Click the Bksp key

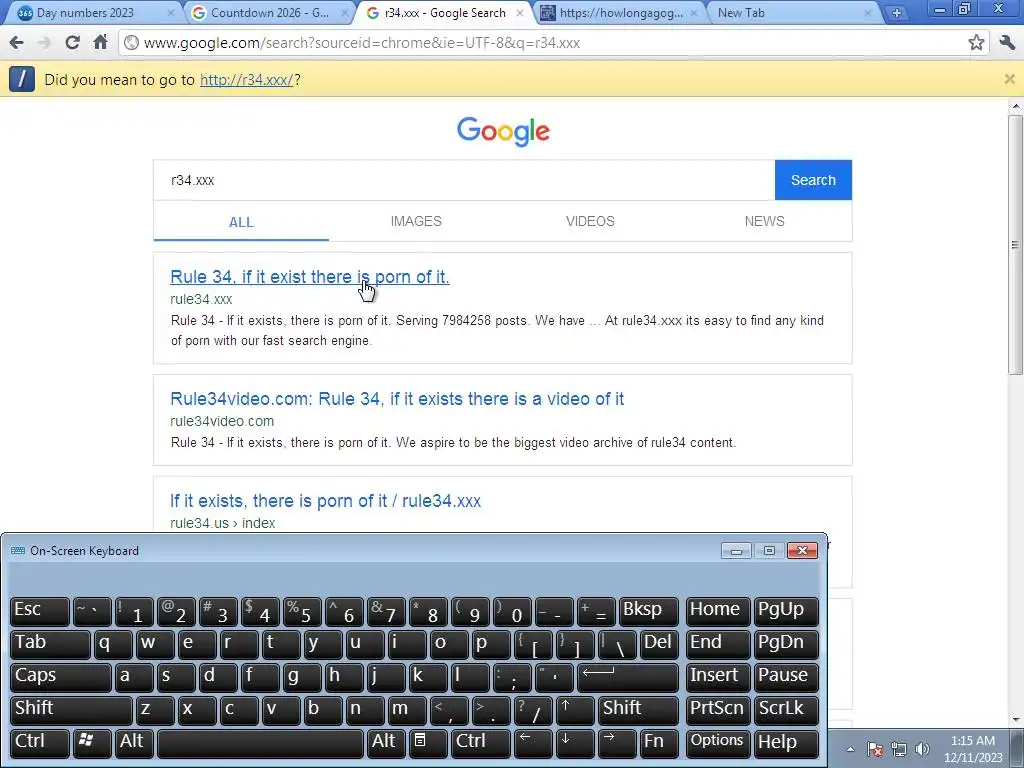[x=648, y=611]
